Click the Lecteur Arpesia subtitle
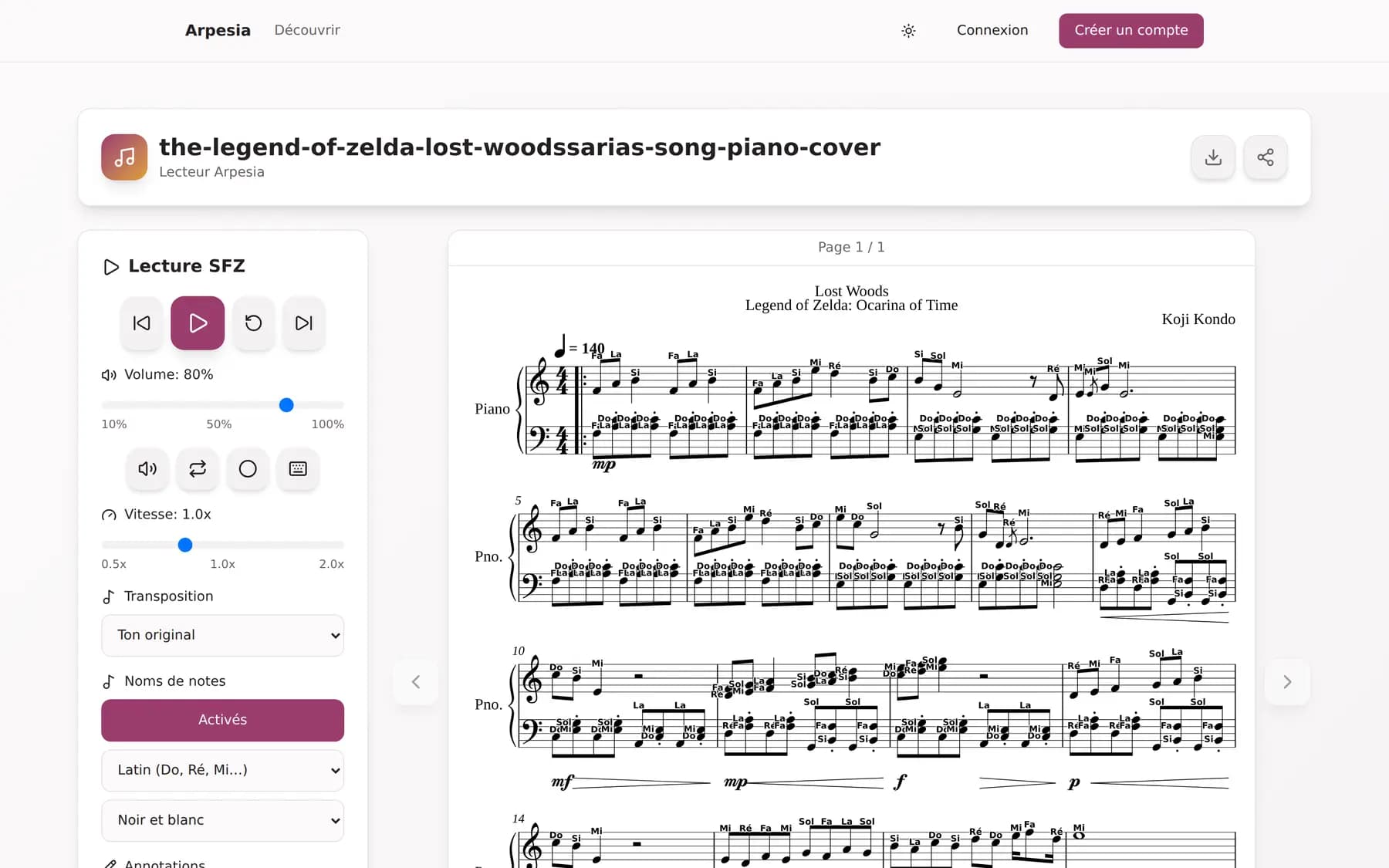The image size is (1389, 868). 211,172
